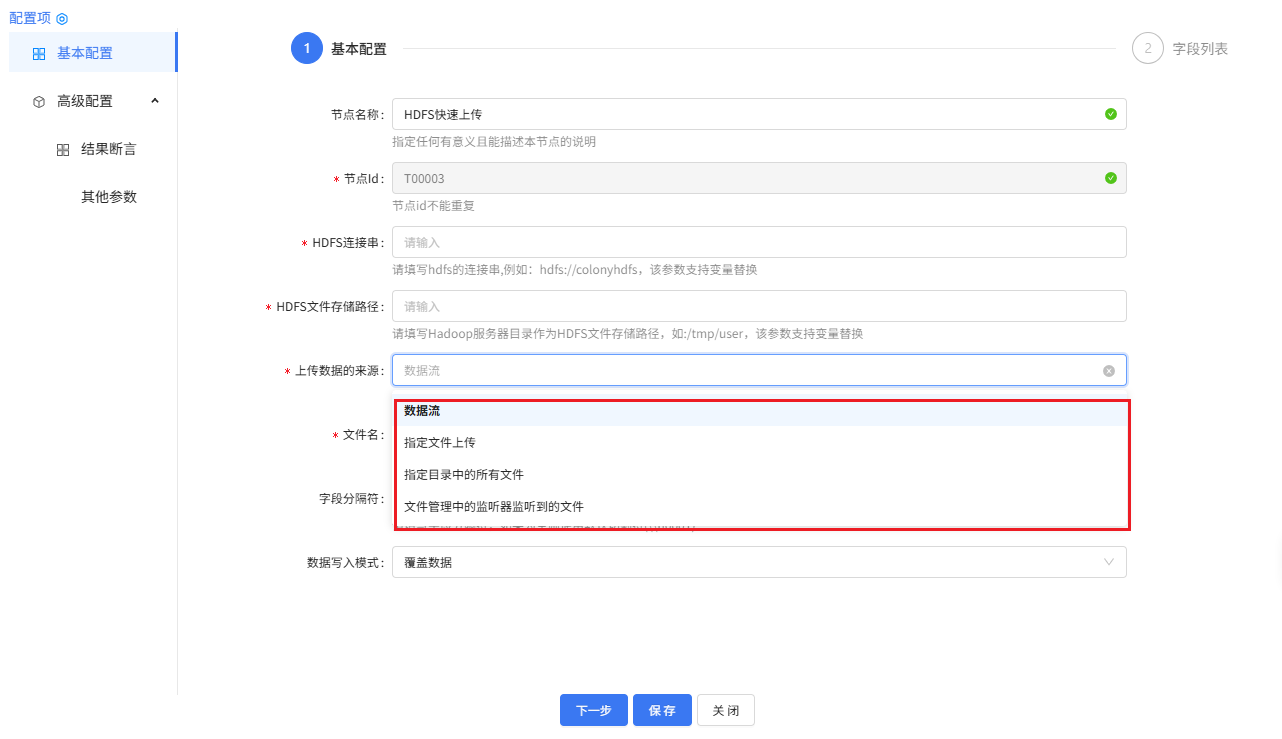Open 其他参数 in the sidebar
This screenshot has width=1282, height=739.
109,197
